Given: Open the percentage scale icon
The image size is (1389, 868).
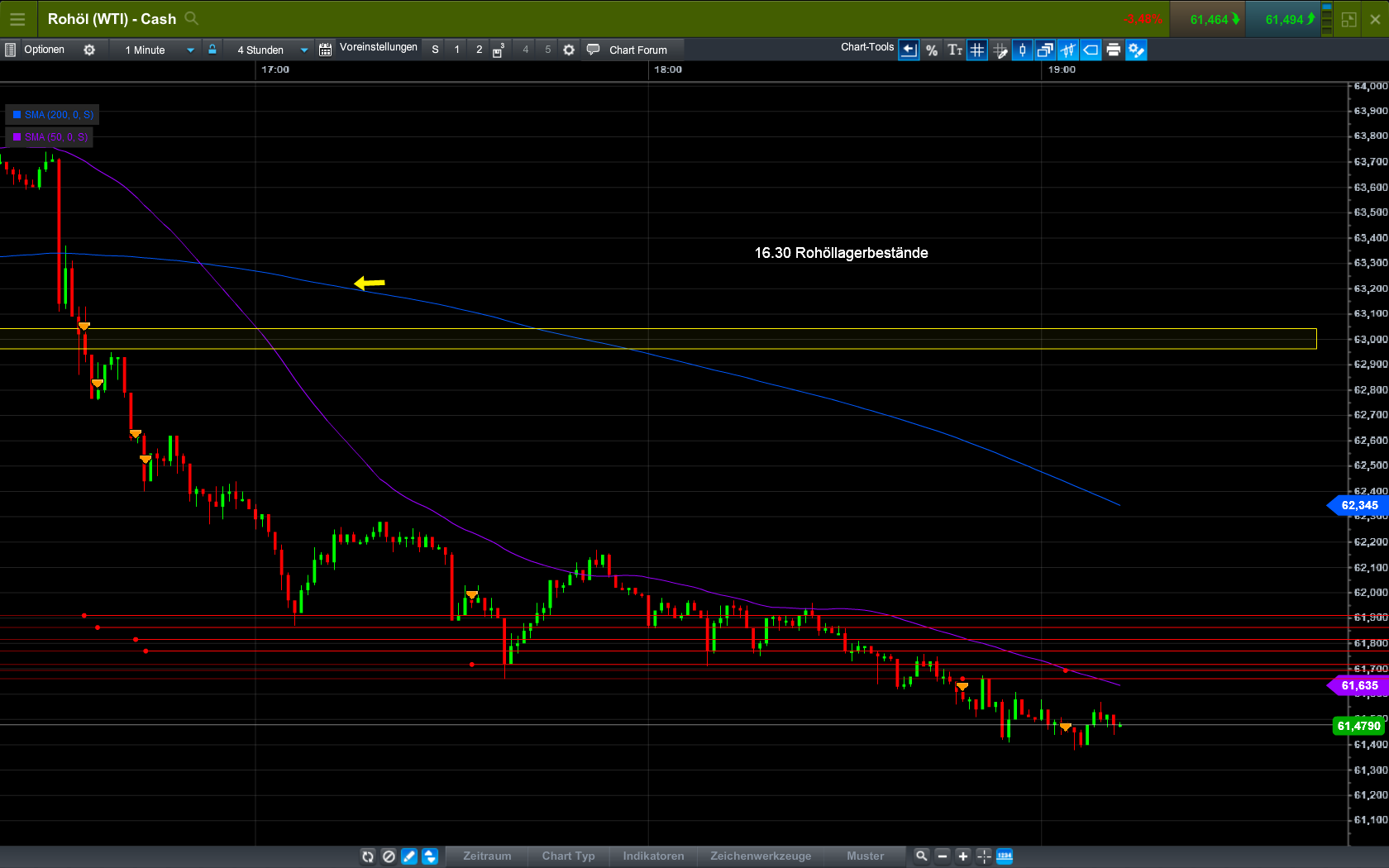Looking at the screenshot, I should pyautogui.click(x=932, y=50).
